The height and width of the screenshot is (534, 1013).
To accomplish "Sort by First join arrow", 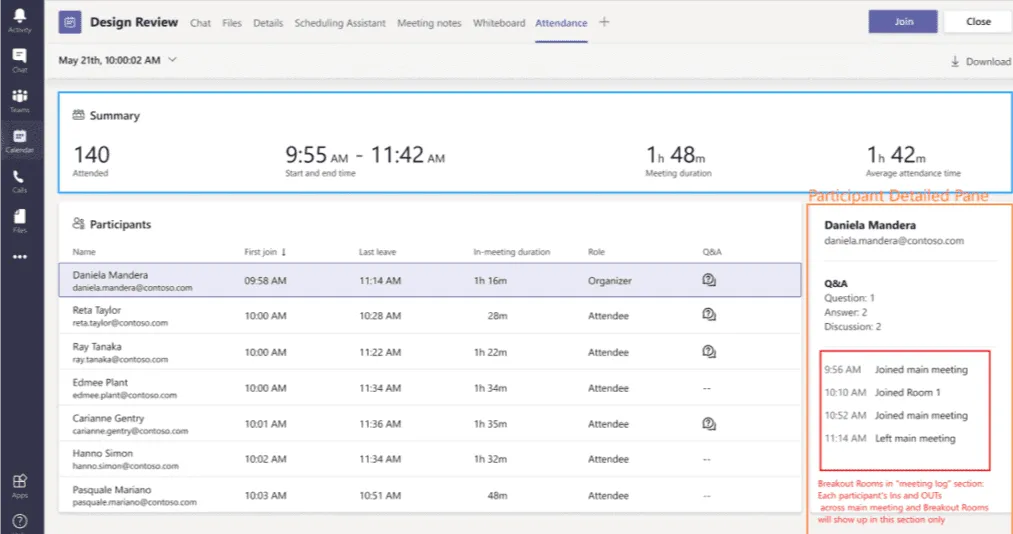I will pyautogui.click(x=284, y=252).
